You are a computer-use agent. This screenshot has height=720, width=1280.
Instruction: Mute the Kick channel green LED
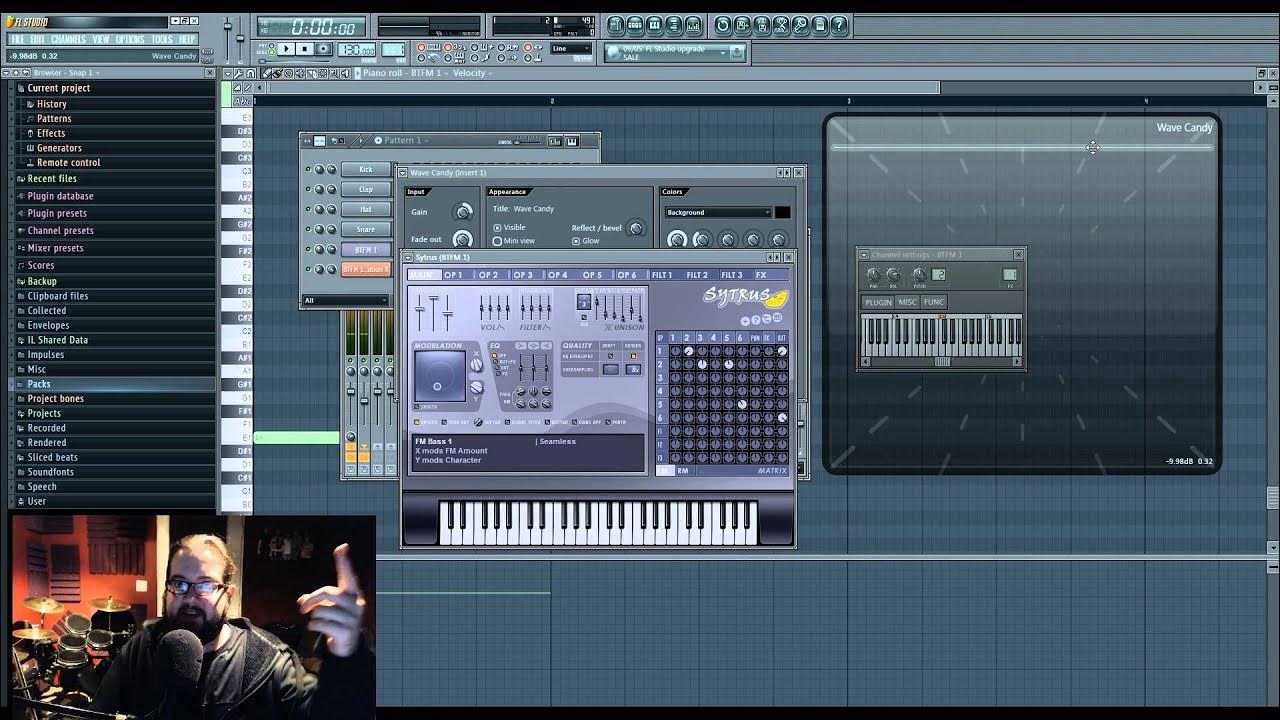click(x=308, y=169)
